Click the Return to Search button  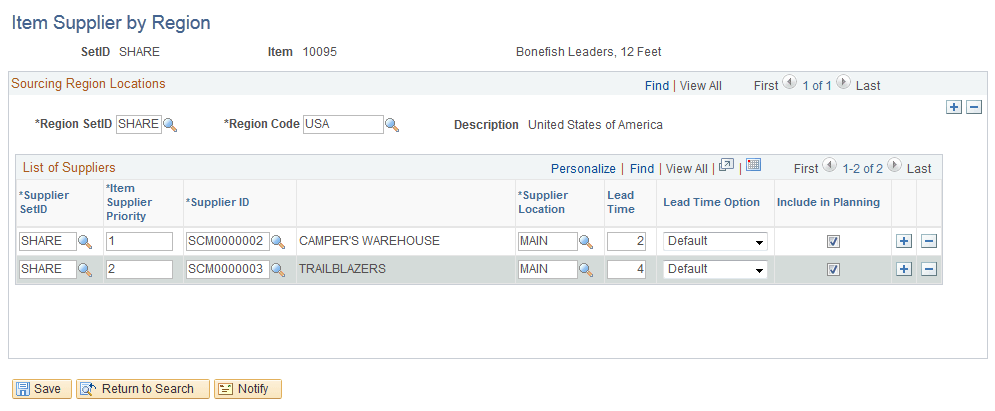(x=143, y=389)
